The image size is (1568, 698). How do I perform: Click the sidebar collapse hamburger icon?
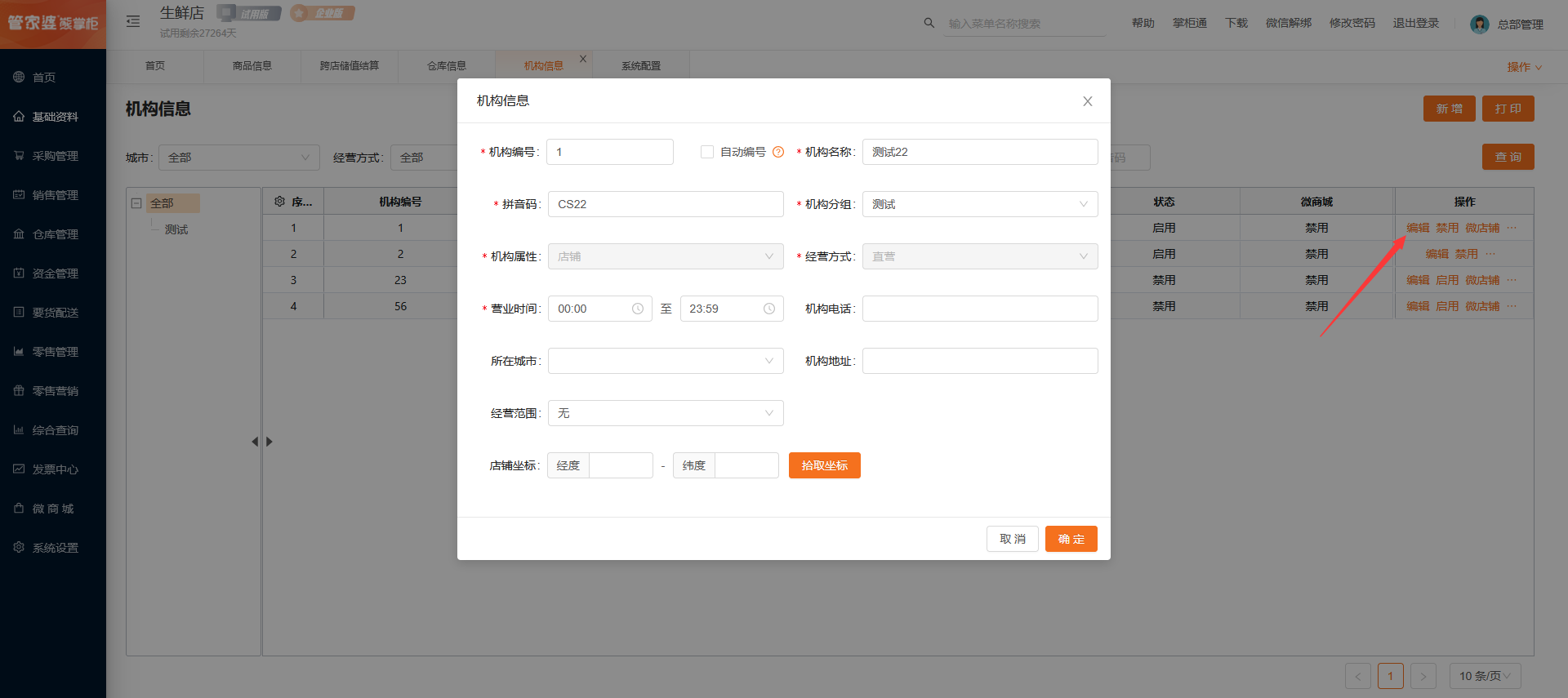pos(133,22)
